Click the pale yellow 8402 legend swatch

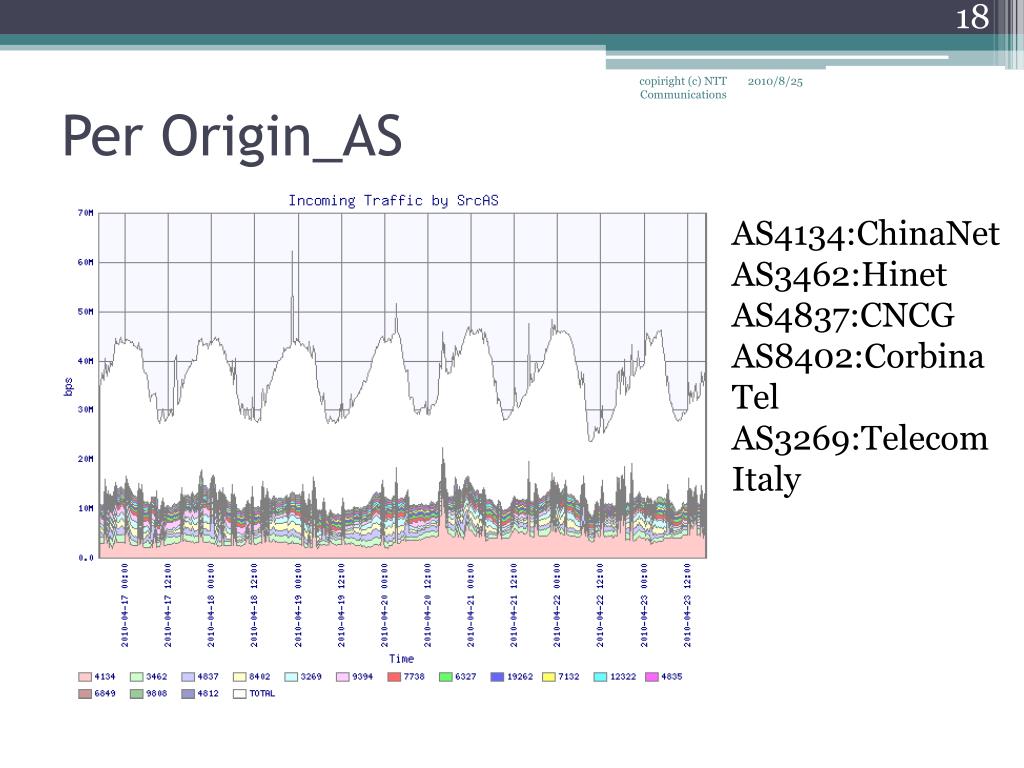coord(240,677)
